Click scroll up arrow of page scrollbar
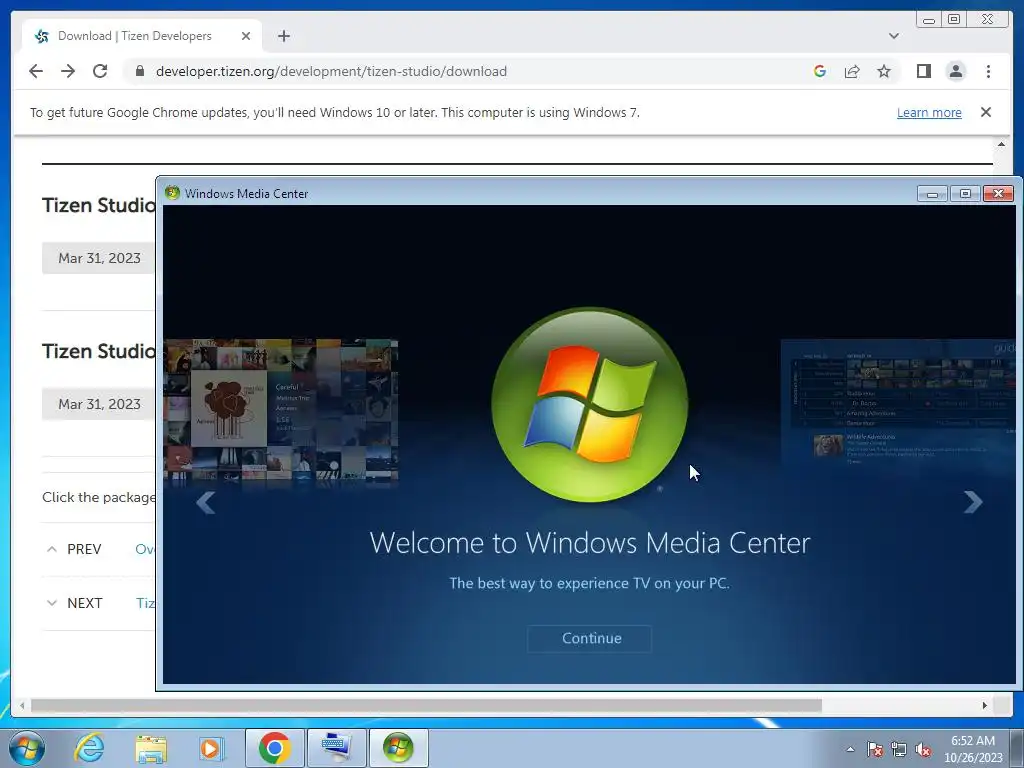Viewport: 1024px width, 768px height. coord(1002,144)
